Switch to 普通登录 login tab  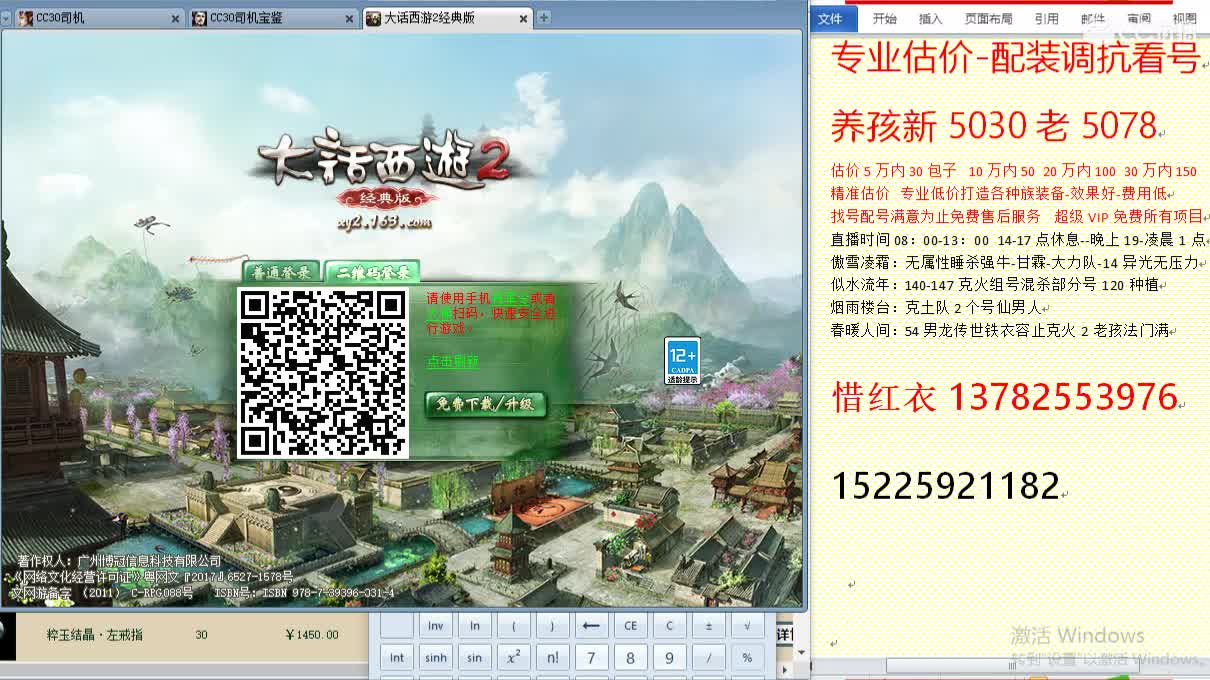tap(280, 272)
